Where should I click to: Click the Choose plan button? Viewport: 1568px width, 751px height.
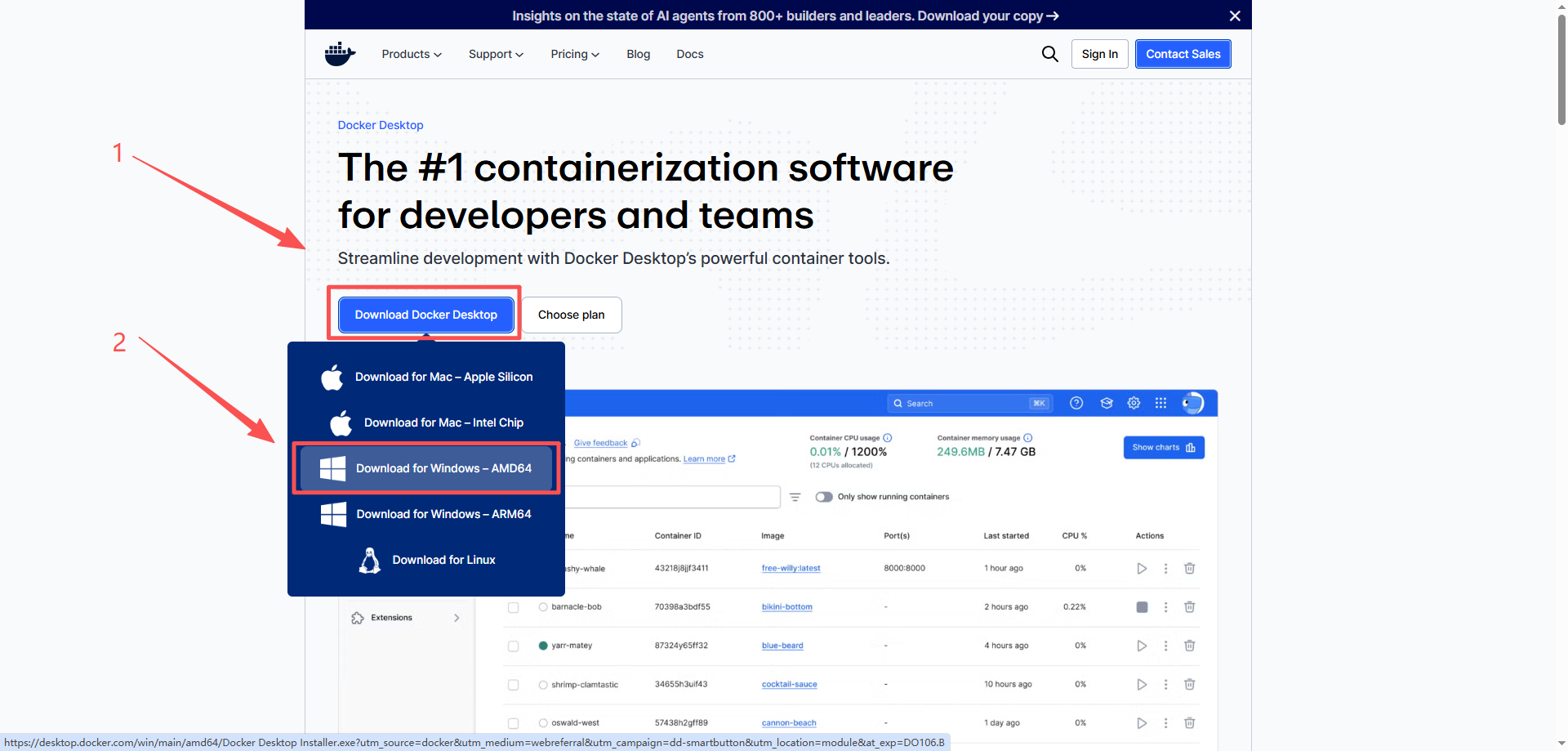(x=572, y=315)
